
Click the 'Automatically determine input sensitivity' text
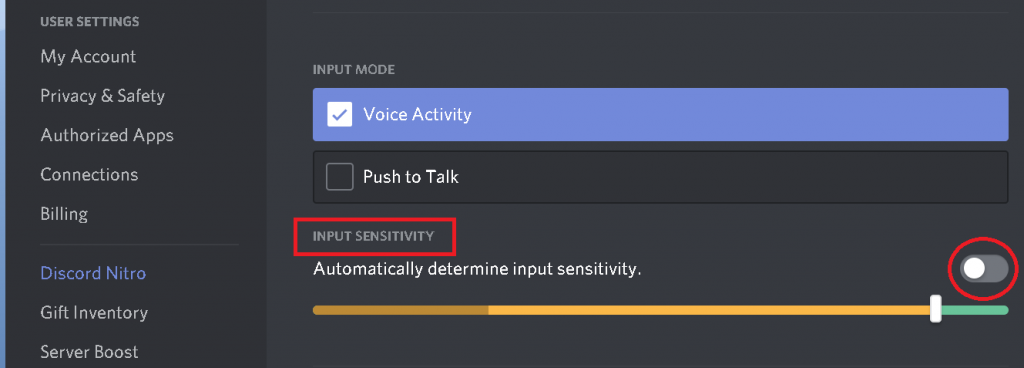(477, 269)
